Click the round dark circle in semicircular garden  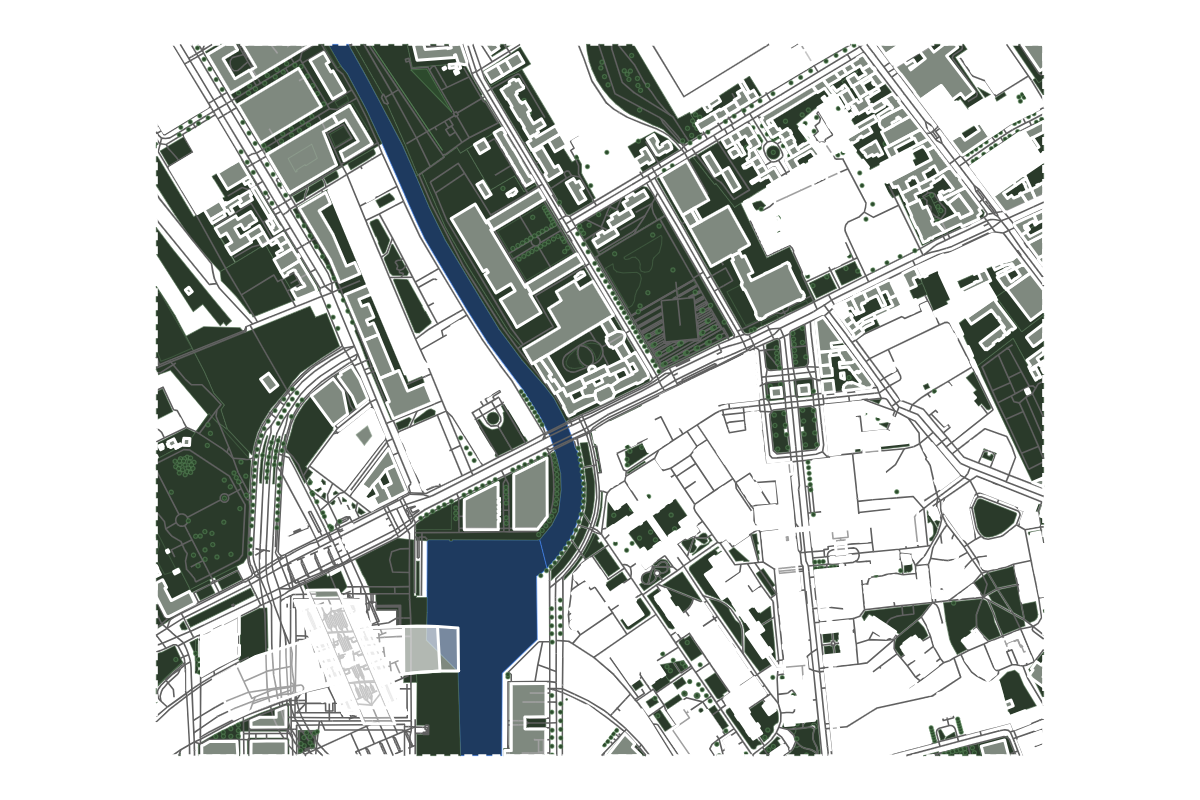[x=491, y=420]
